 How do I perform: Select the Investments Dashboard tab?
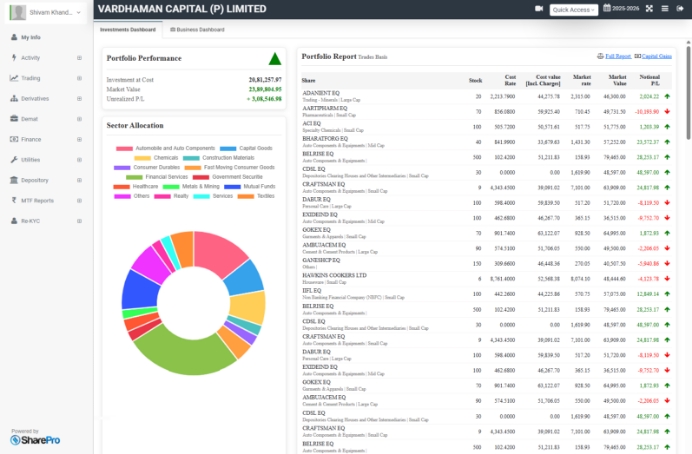[x=128, y=29]
